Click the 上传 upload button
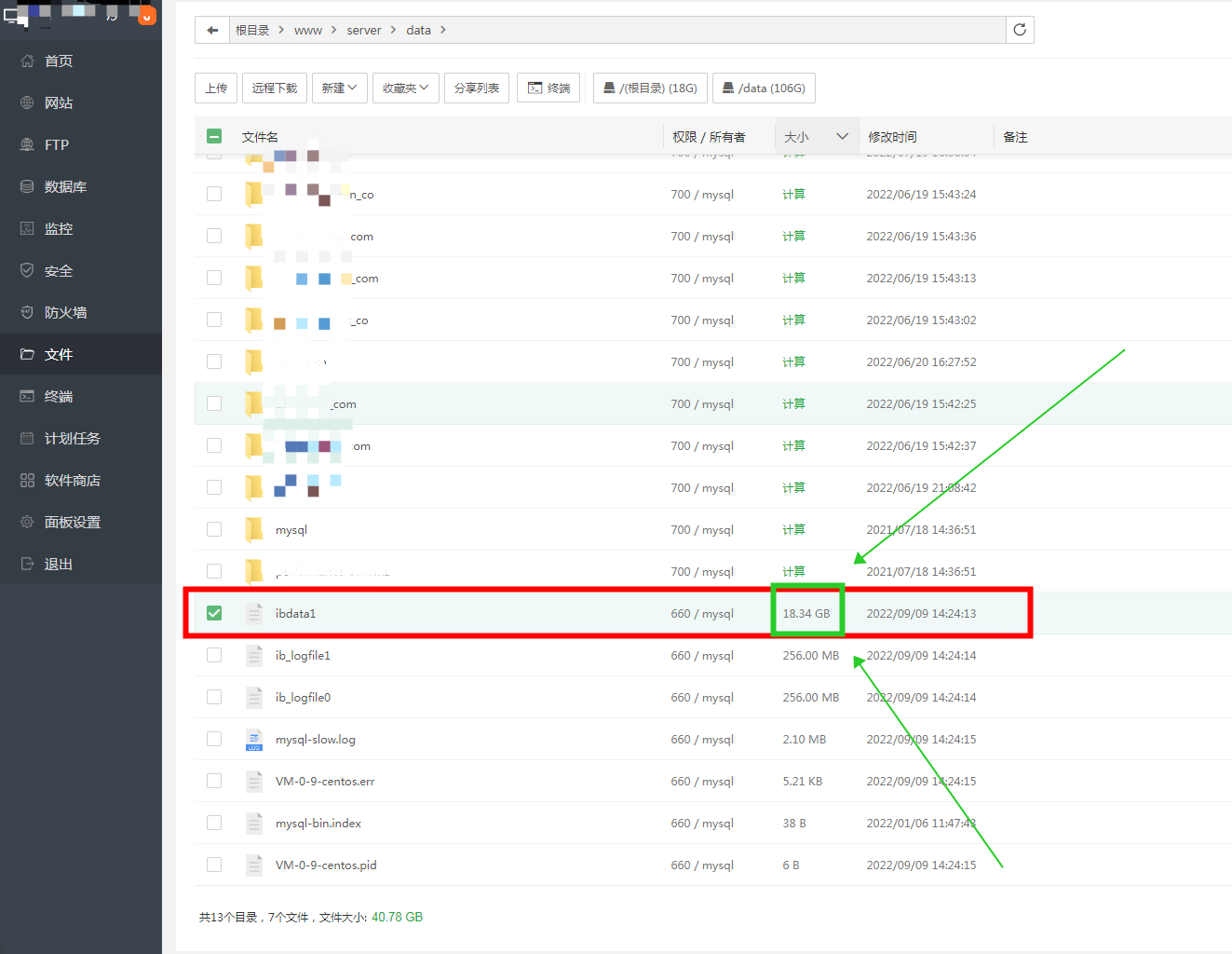The image size is (1232, 954). point(216,88)
